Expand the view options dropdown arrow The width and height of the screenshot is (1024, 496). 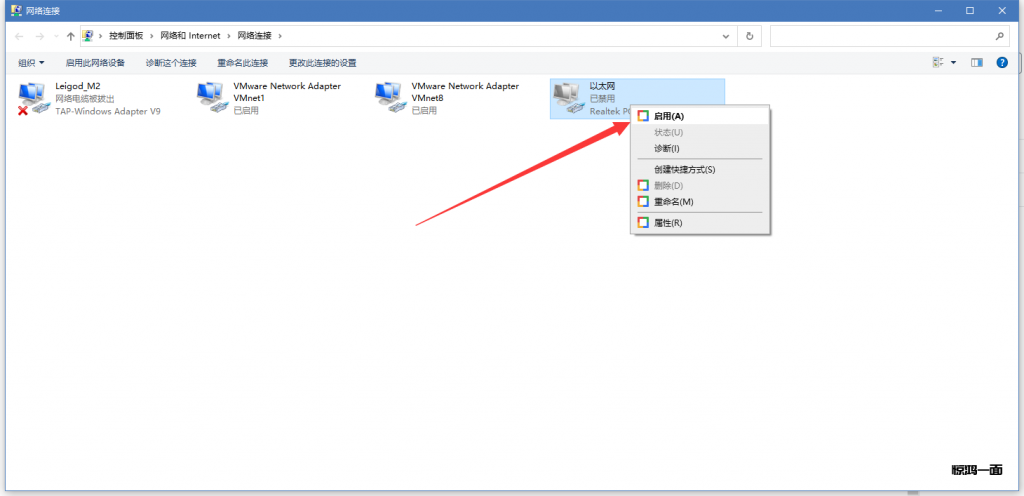954,62
